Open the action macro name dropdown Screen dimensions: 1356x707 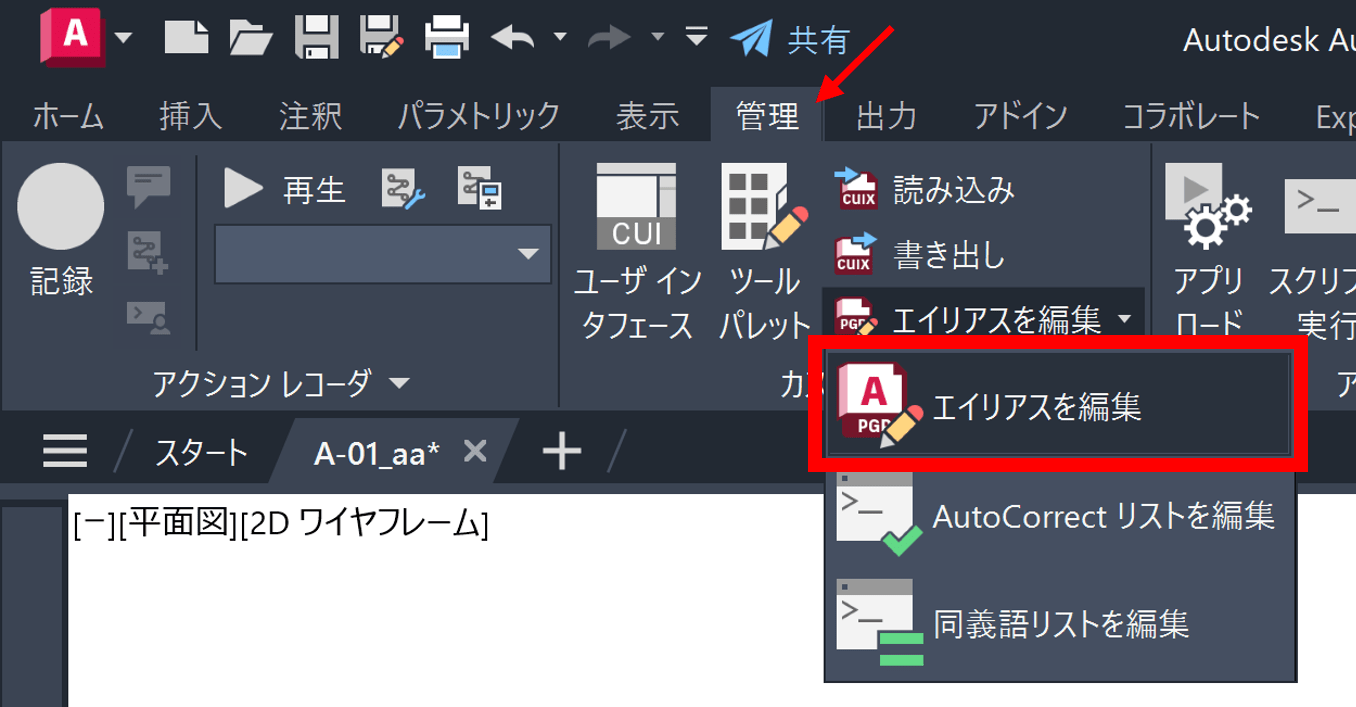pyautogui.click(x=382, y=254)
